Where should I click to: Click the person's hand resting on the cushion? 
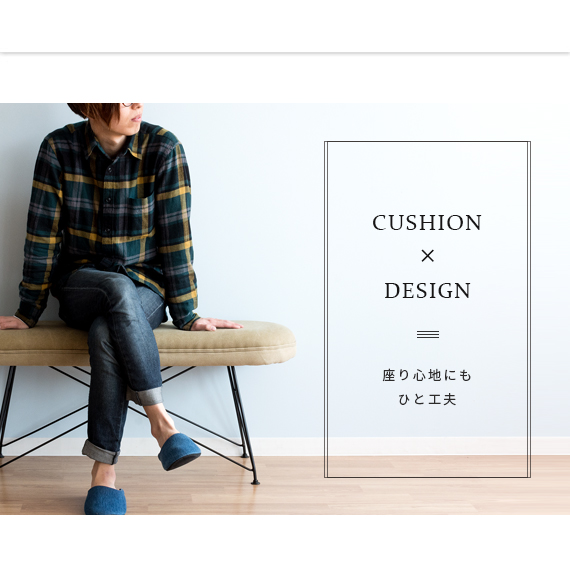(x=217, y=324)
